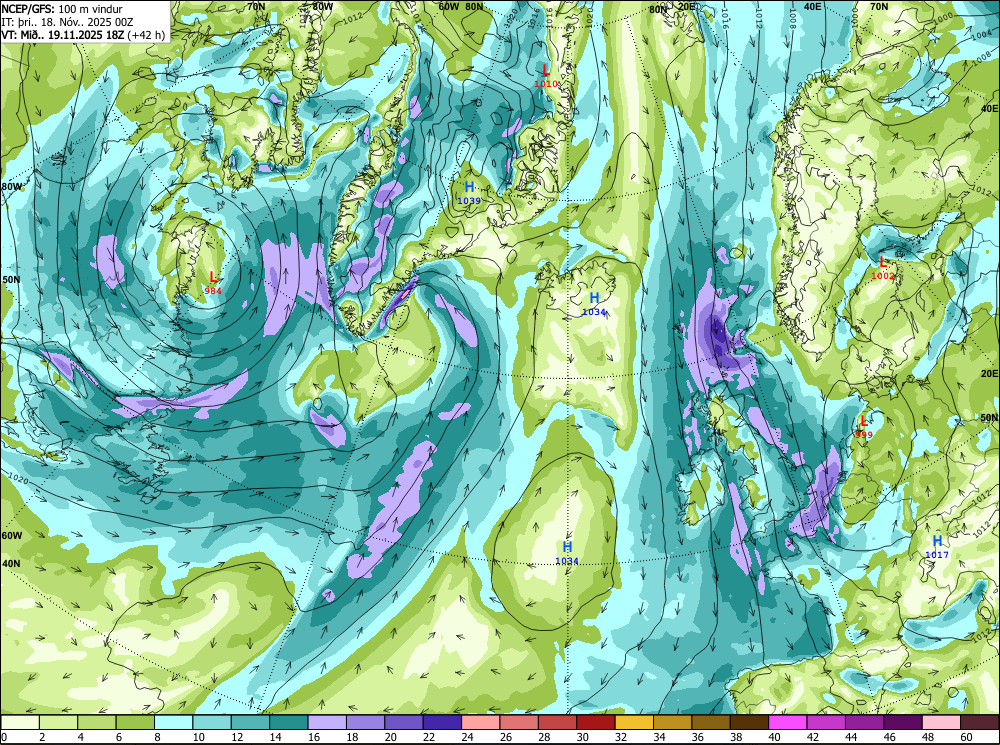This screenshot has height=745, width=1000.
Task: Pick the legend swatch between 6 and 8
Action: coord(135,722)
